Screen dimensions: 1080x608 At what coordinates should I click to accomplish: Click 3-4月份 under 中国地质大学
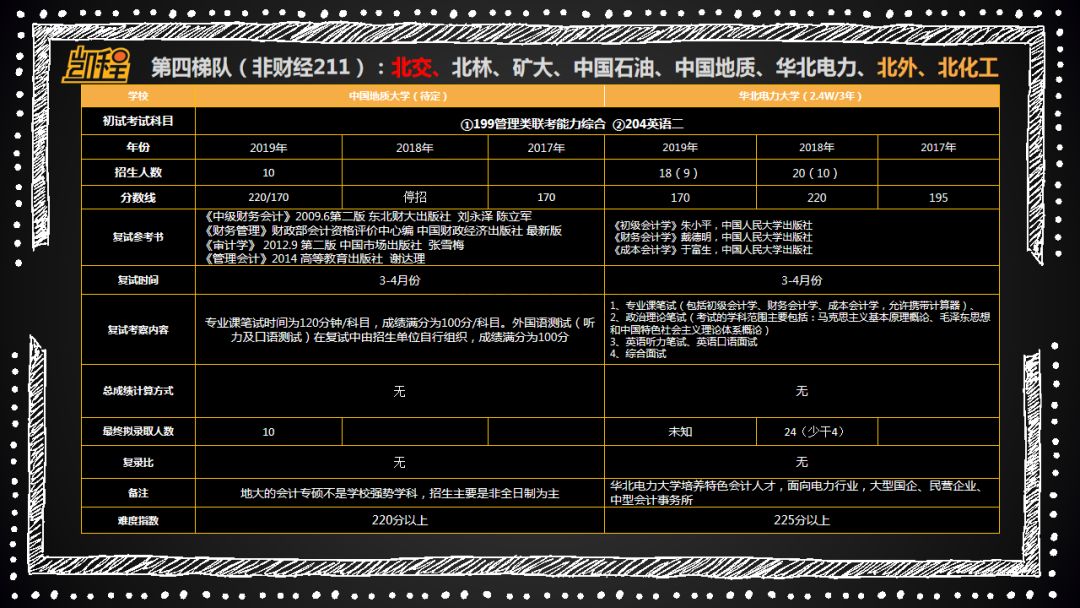point(399,280)
